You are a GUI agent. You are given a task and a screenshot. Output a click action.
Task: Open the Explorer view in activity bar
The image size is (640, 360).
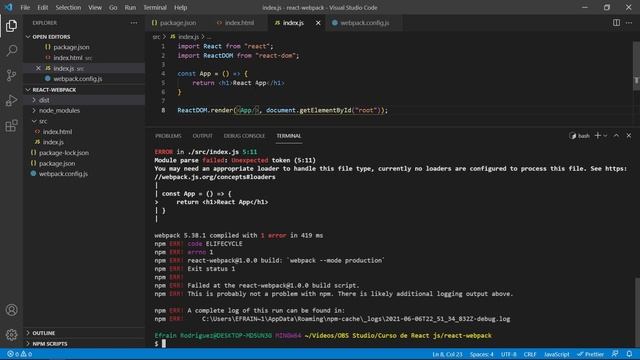11,26
